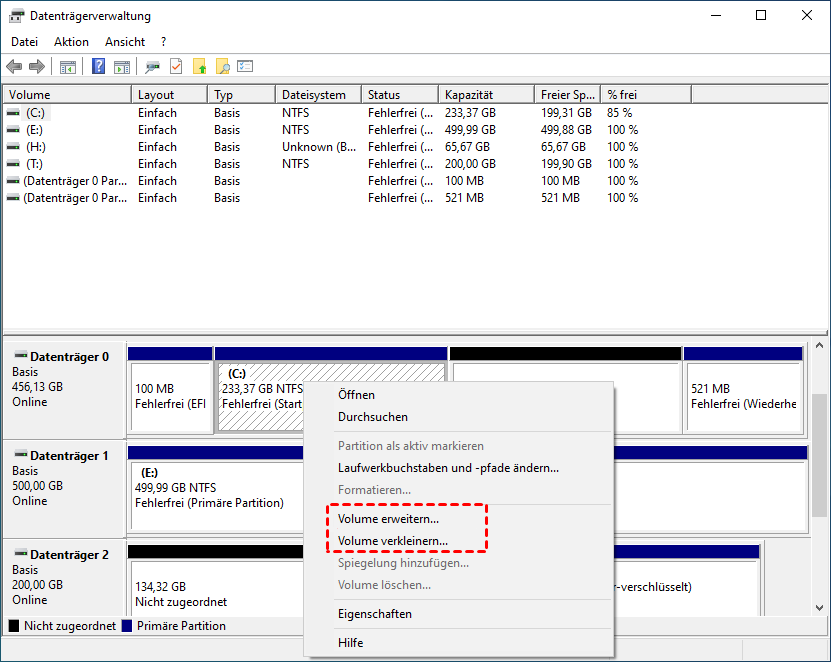Select the 134,32 GB Nicht zugeordnet block
Screen dimensions: 831x662
[216, 580]
